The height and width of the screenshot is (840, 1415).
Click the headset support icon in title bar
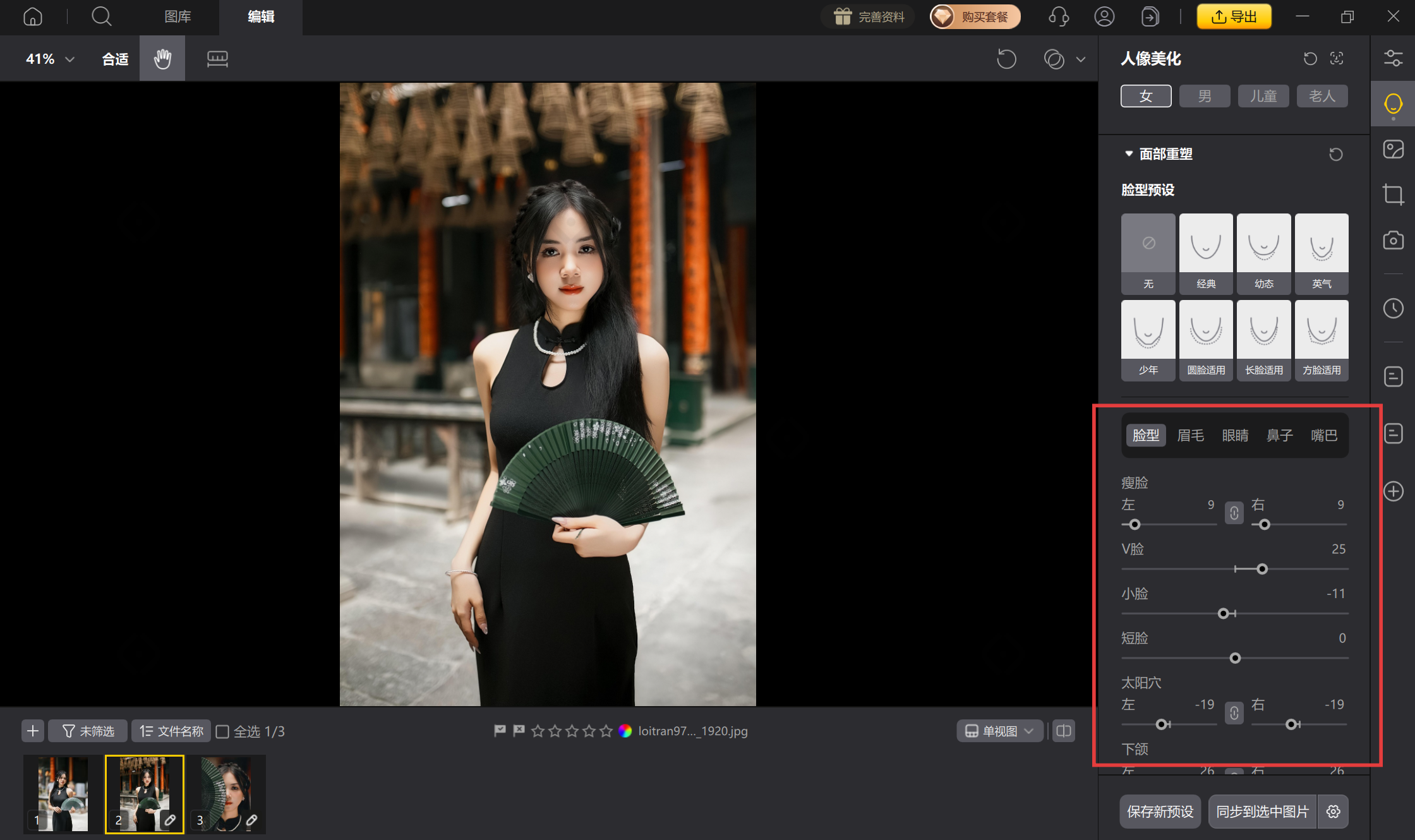click(x=1059, y=16)
